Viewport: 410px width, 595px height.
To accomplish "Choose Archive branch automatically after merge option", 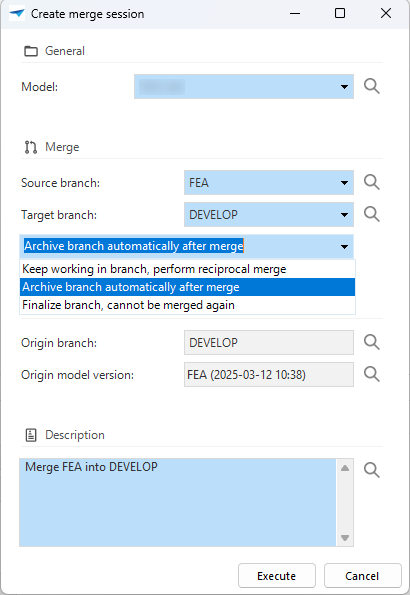I will (x=188, y=287).
